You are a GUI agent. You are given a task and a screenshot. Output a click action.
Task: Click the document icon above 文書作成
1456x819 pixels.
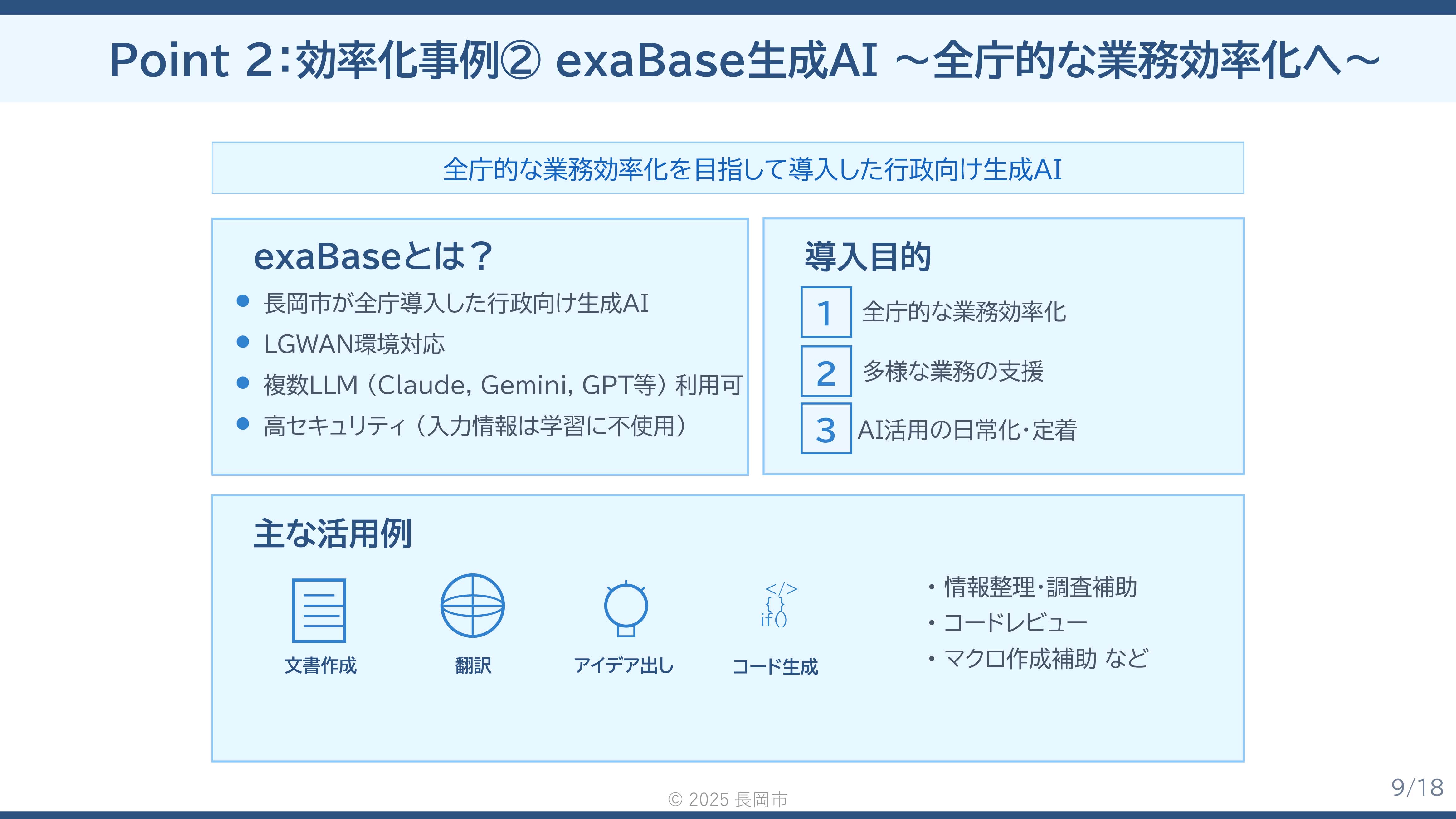click(x=319, y=611)
